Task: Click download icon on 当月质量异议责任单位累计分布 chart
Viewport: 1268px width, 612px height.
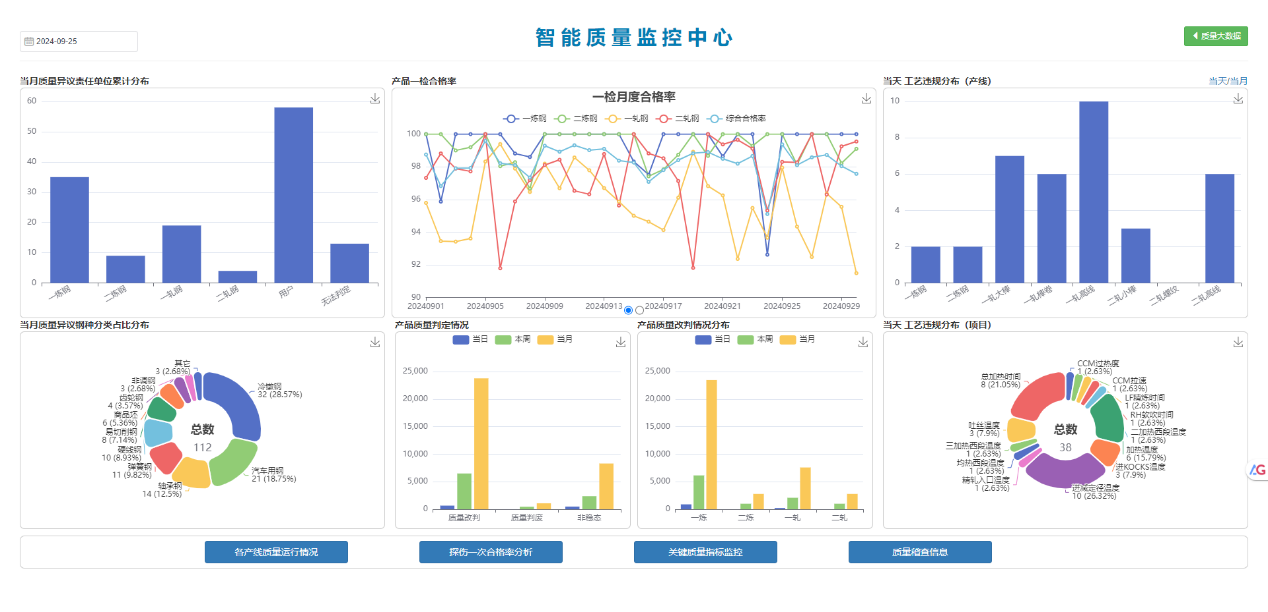Action: [x=375, y=98]
